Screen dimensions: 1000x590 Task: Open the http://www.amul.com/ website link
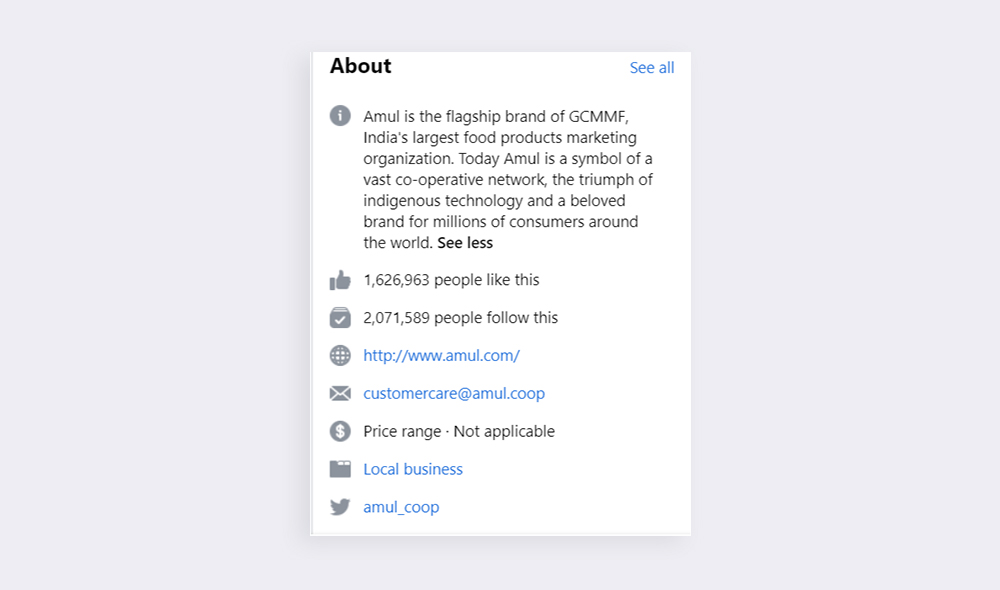coord(441,355)
